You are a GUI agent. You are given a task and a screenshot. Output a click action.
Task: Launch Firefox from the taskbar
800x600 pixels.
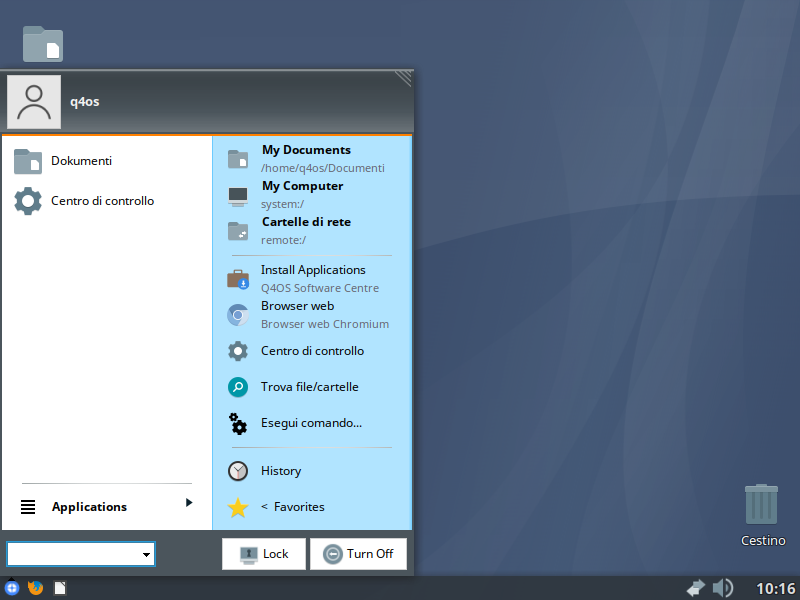pos(35,588)
